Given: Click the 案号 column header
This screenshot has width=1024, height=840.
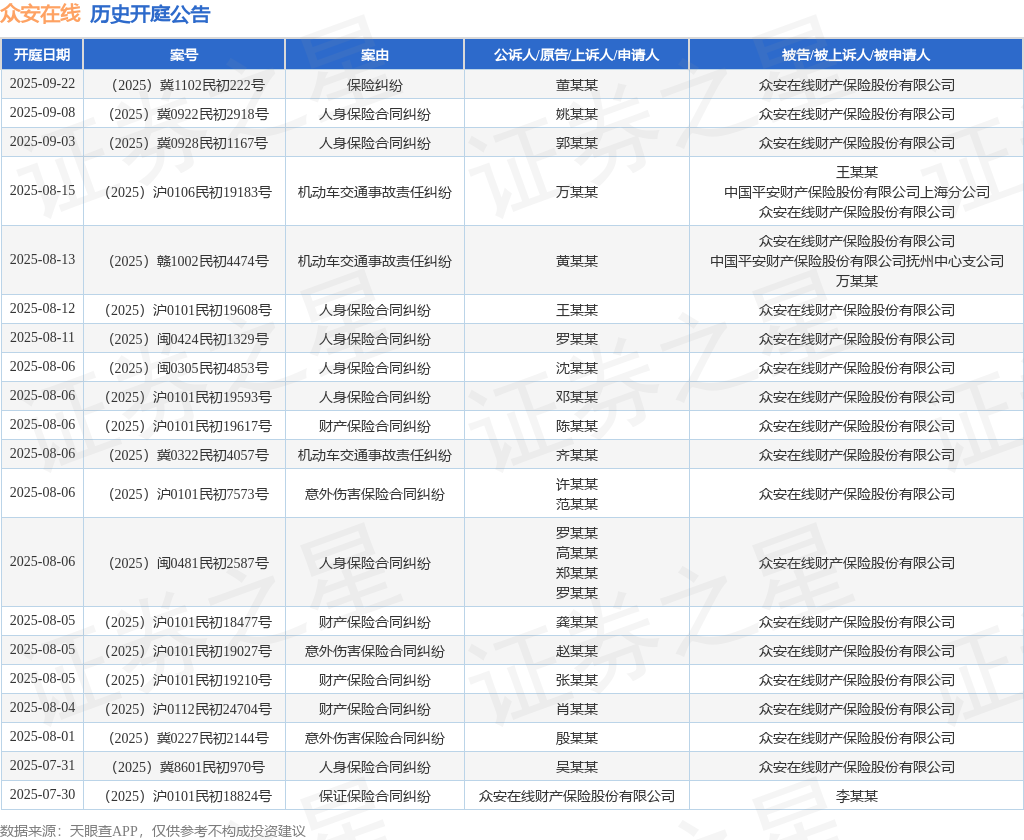Looking at the screenshot, I should (184, 55).
